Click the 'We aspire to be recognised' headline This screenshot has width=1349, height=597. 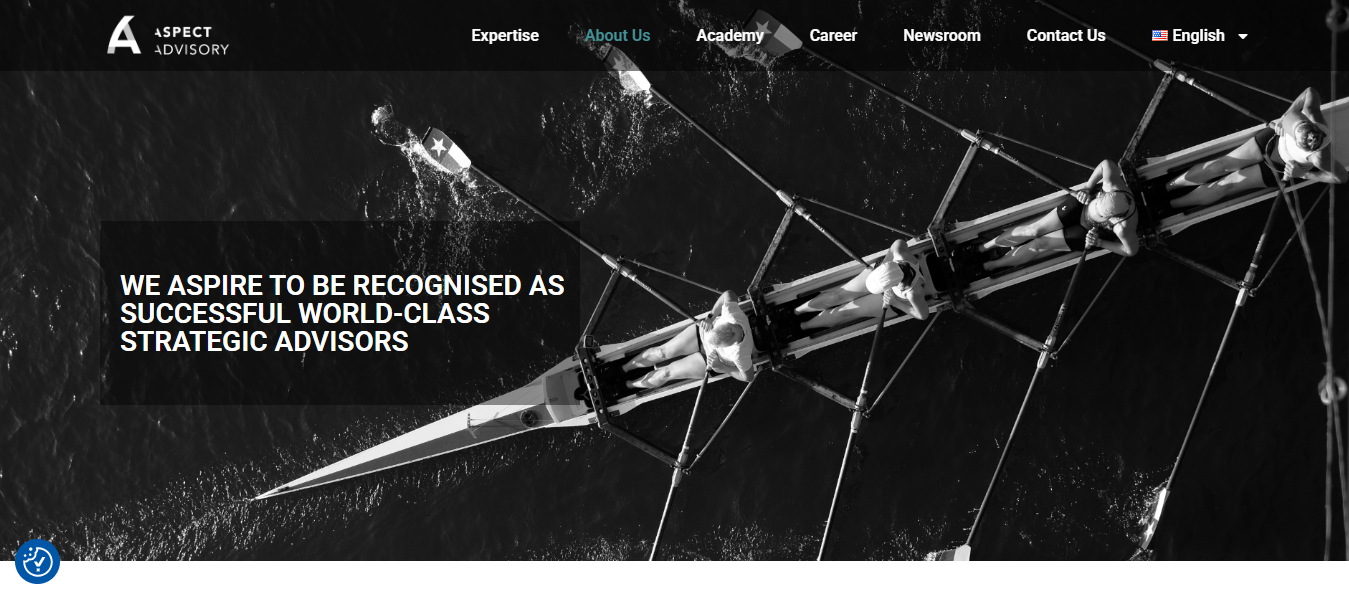tap(342, 313)
